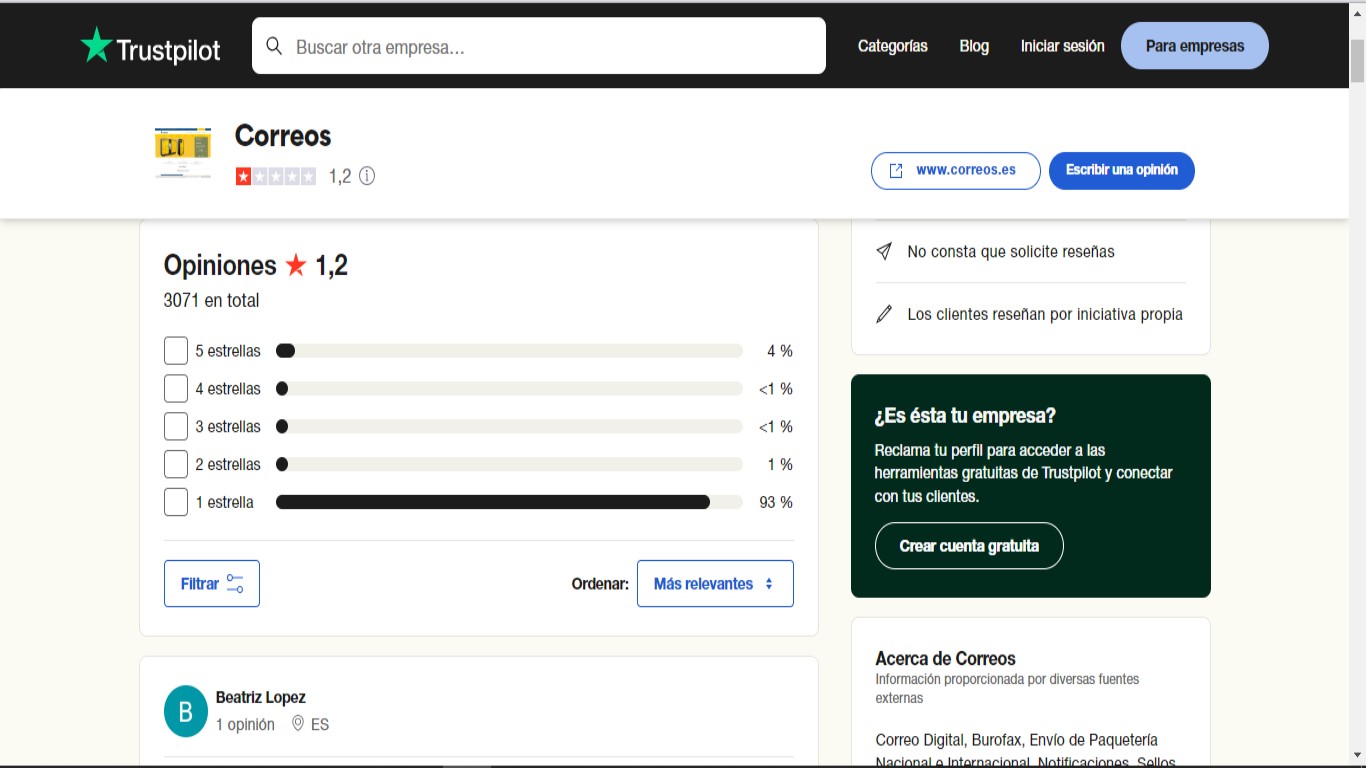Click the '3071 en total' text
Viewport: 1366px width, 768px height.
point(211,300)
